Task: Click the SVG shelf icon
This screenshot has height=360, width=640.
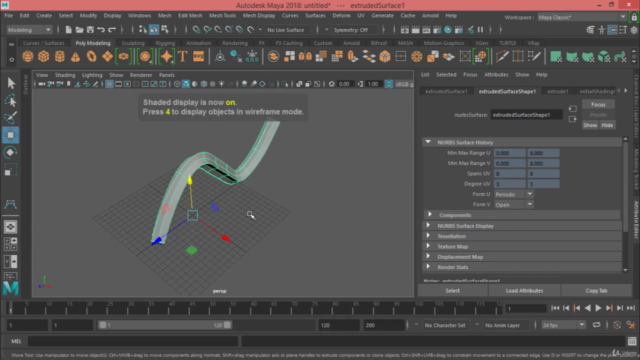Action: 198,56
